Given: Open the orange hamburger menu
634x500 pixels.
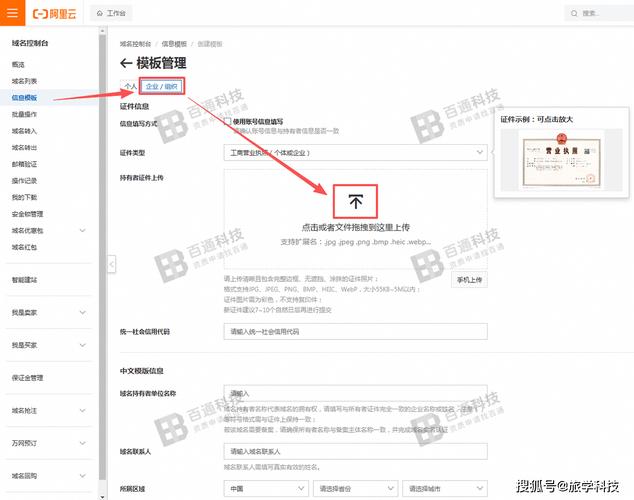Looking at the screenshot, I should point(13,13).
